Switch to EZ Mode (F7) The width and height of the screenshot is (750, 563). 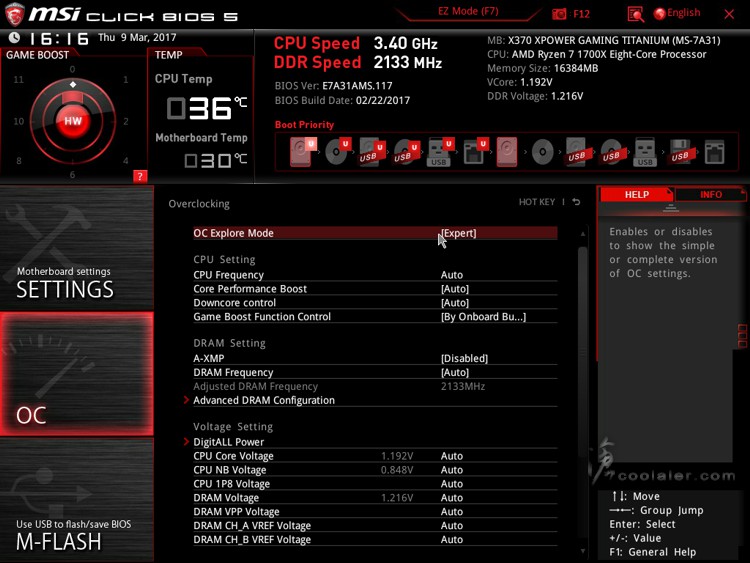tap(468, 11)
